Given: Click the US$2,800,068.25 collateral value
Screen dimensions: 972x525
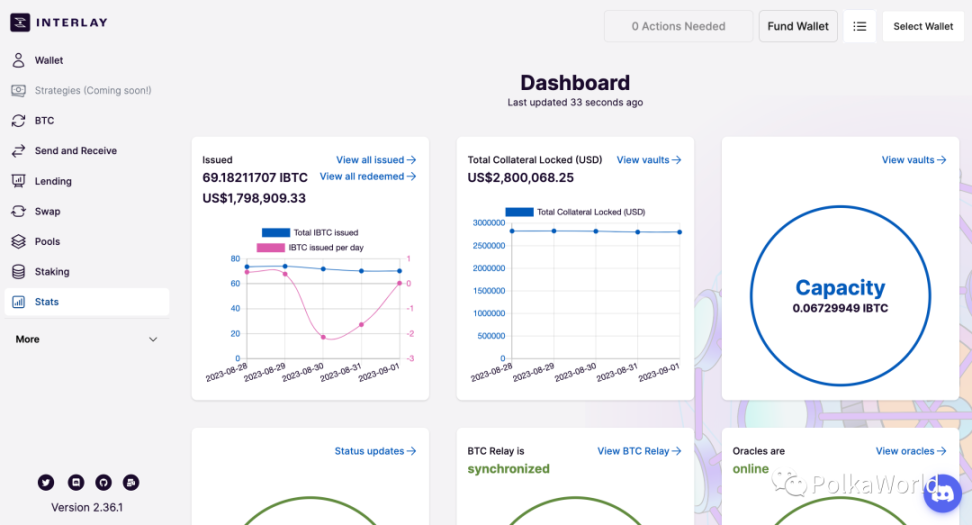Looking at the screenshot, I should pos(521,178).
